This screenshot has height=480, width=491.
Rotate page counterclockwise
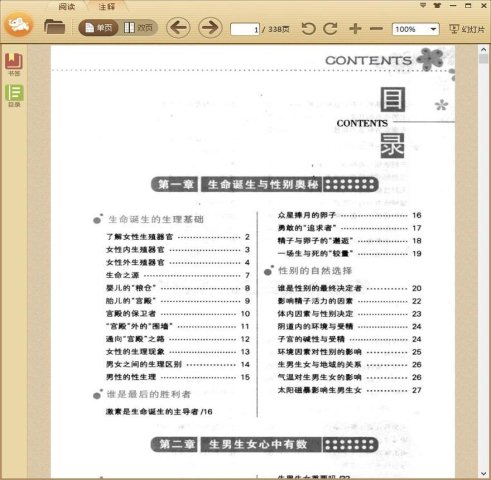[x=308, y=29]
